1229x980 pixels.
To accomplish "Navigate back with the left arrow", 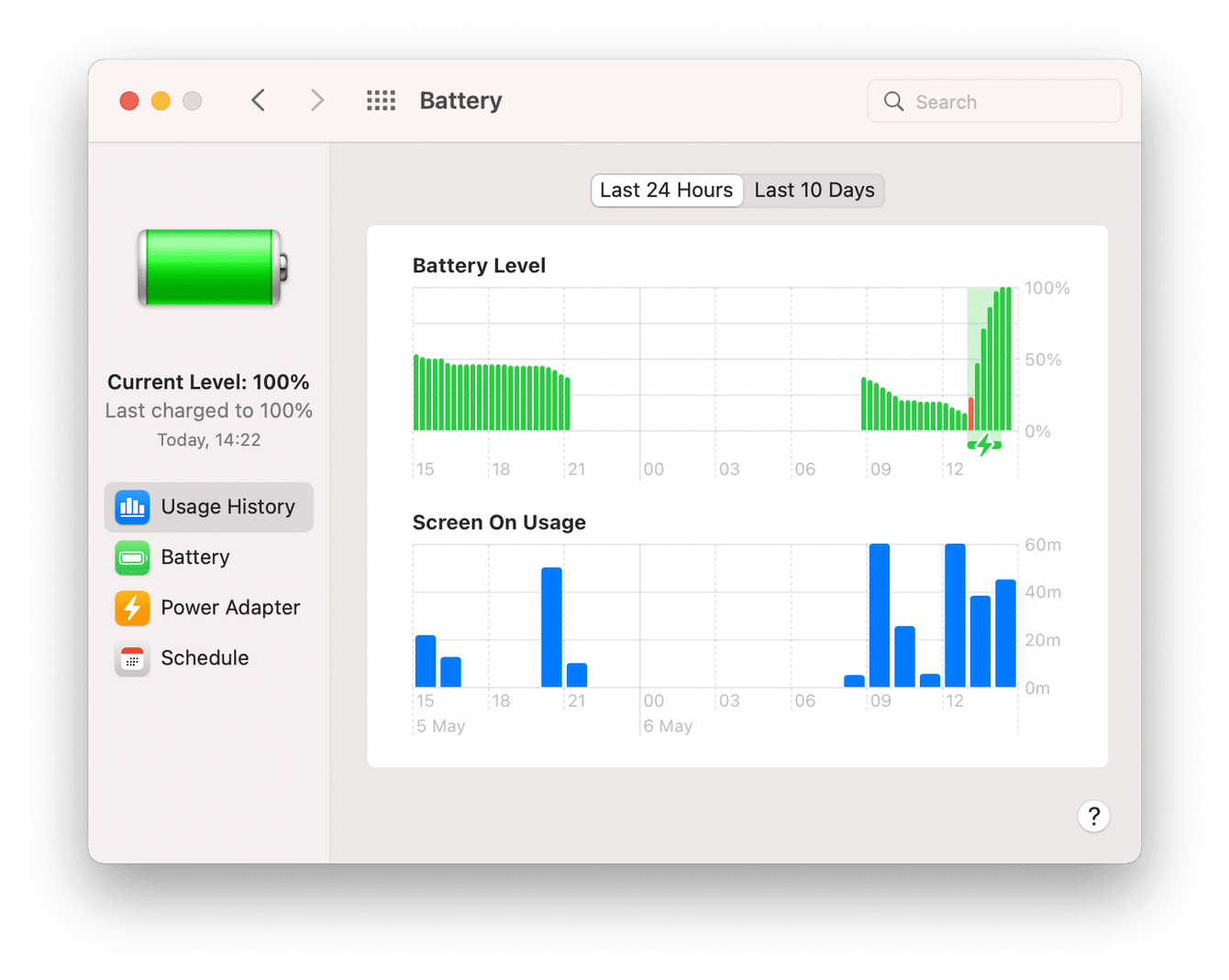I will (258, 100).
